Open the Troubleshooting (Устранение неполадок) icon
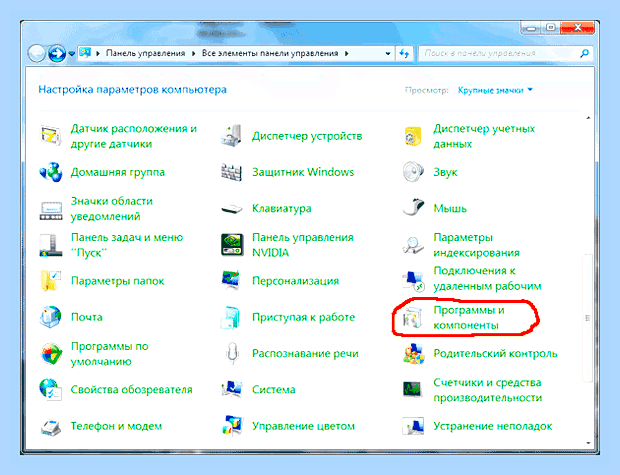Viewport: 620px width, 475px height. pyautogui.click(x=413, y=426)
